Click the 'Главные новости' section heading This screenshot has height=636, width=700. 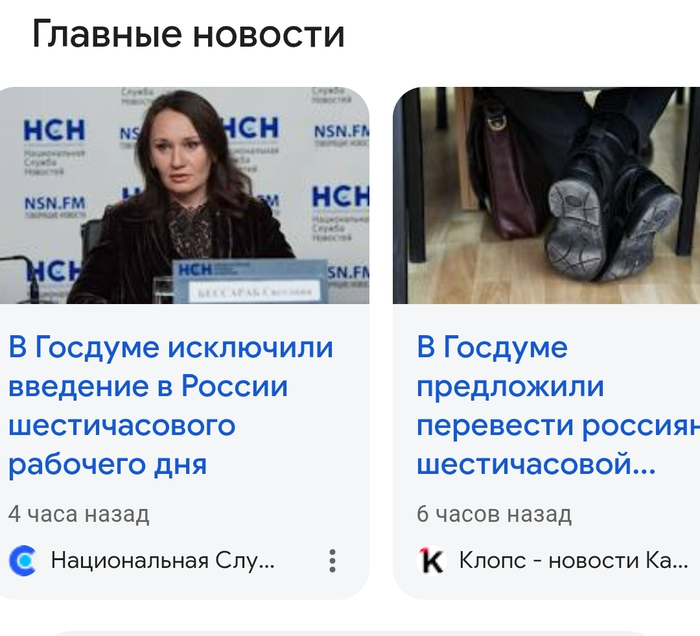pos(188,35)
